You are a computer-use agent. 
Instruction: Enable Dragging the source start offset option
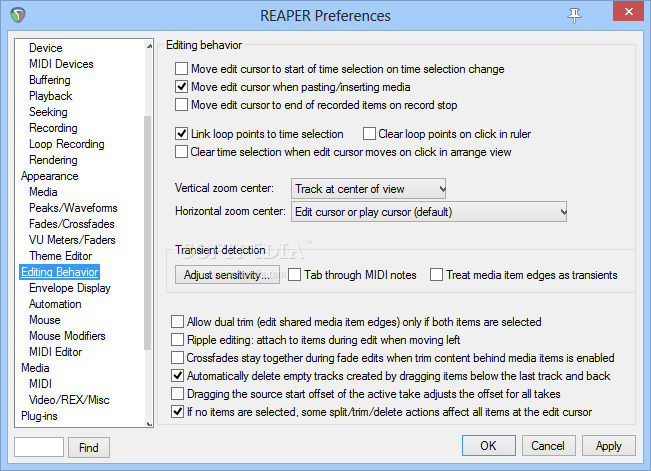tap(177, 393)
